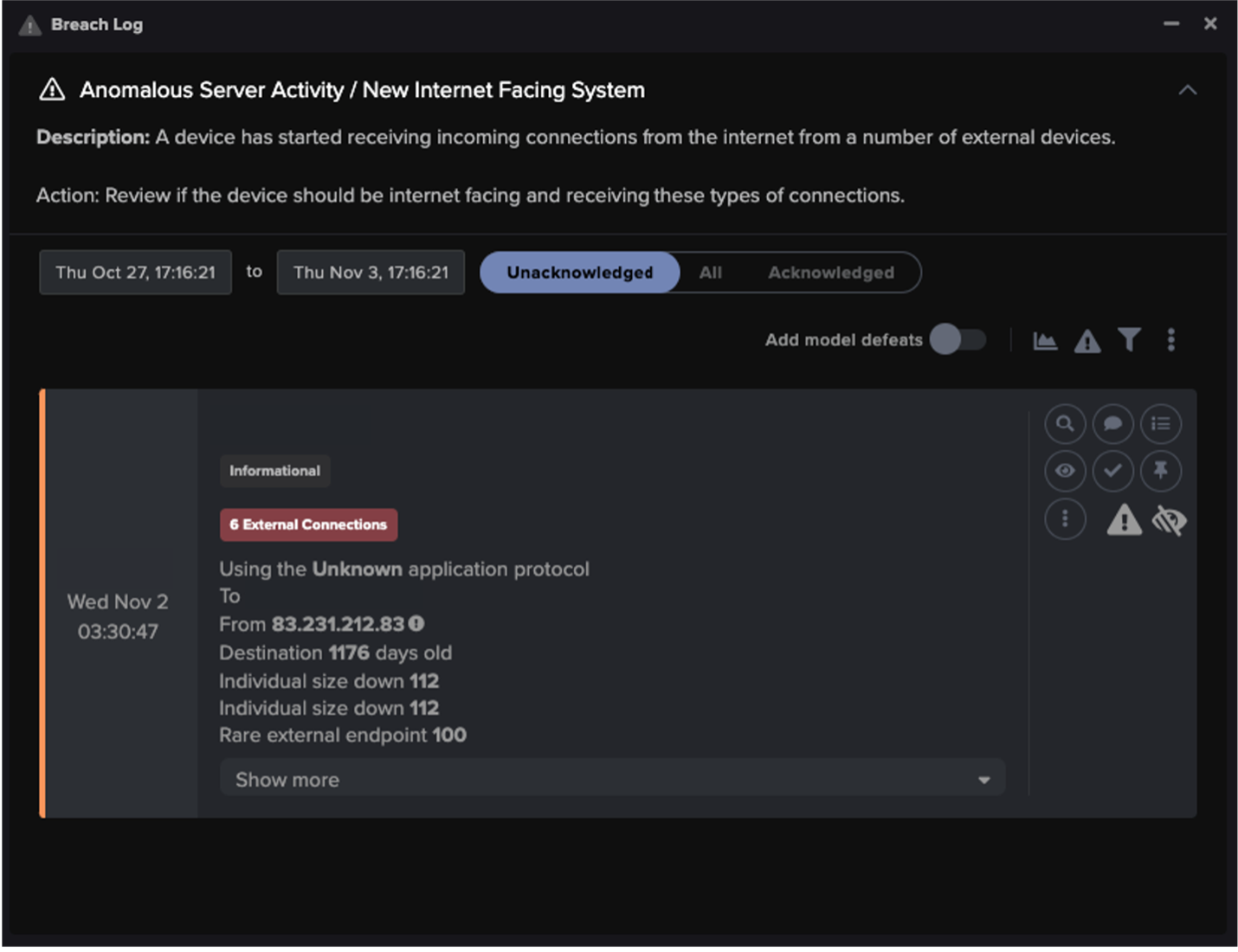The image size is (1238, 952).
Task: Open the kebab menu in the top toolbar
Action: pos(1171,339)
